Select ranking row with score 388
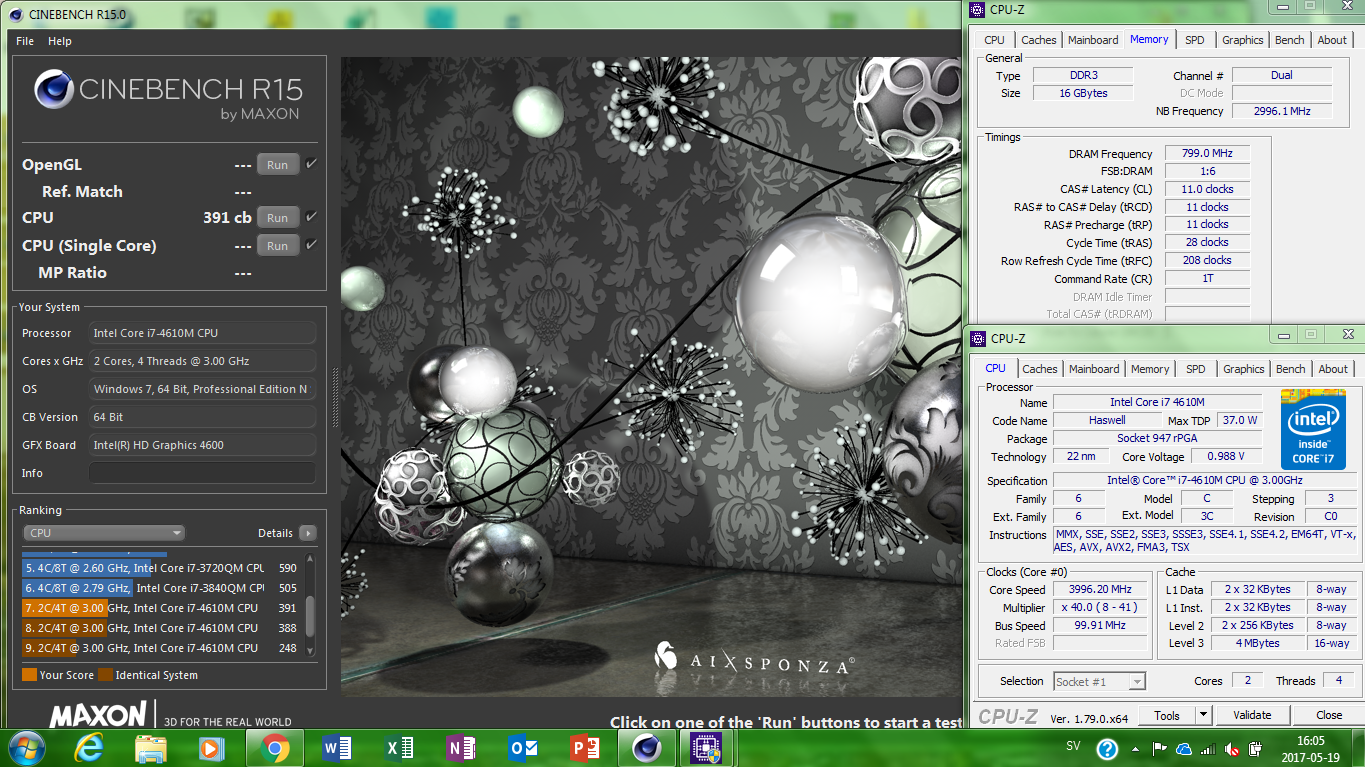 point(160,628)
